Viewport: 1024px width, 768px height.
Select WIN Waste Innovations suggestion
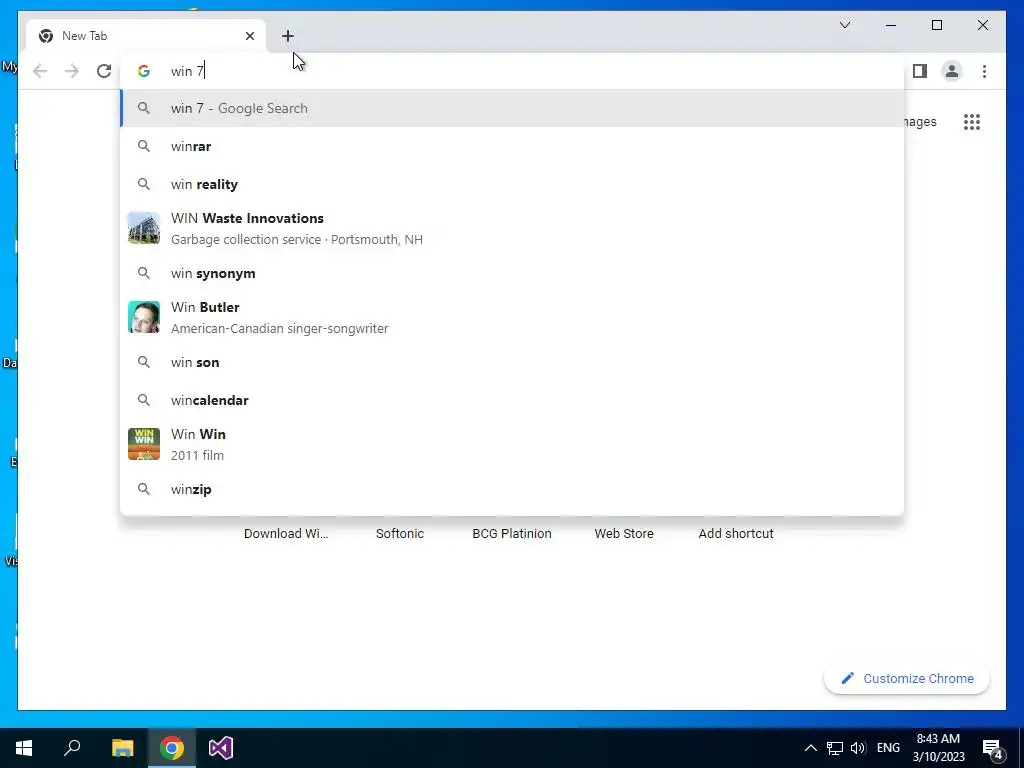tap(512, 229)
